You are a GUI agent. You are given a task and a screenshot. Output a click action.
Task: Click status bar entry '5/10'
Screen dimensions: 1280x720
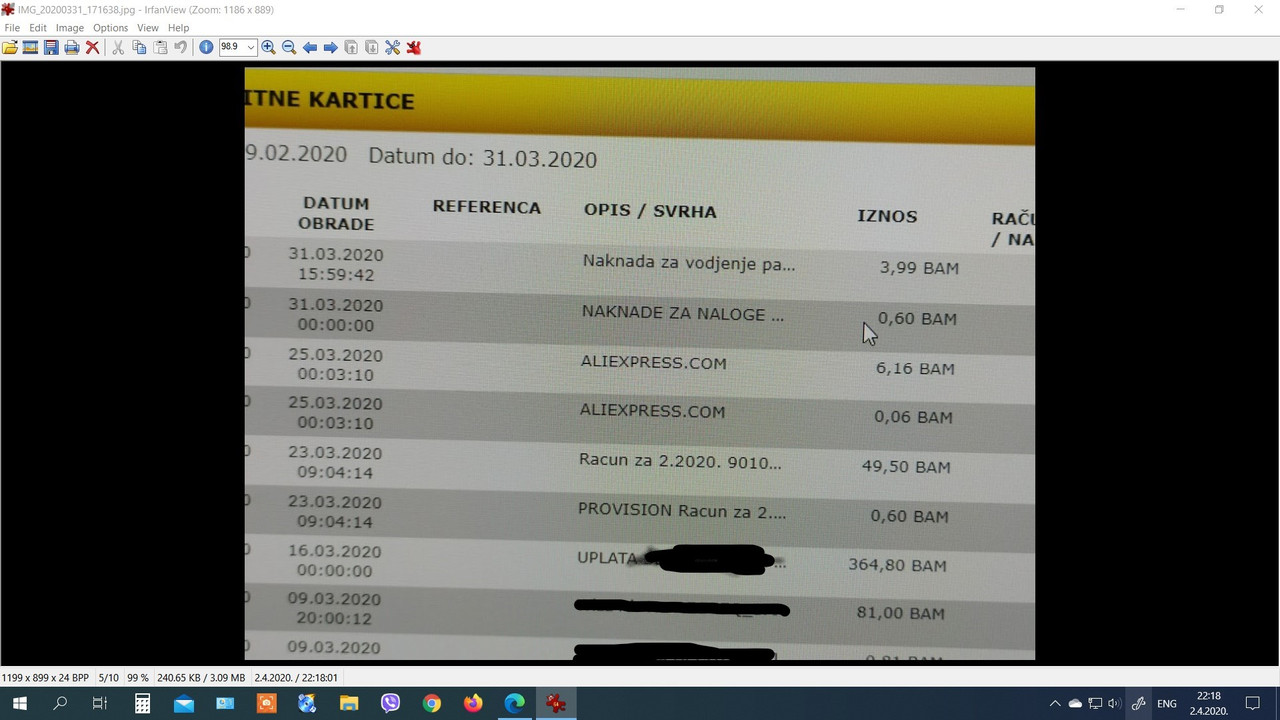point(108,677)
